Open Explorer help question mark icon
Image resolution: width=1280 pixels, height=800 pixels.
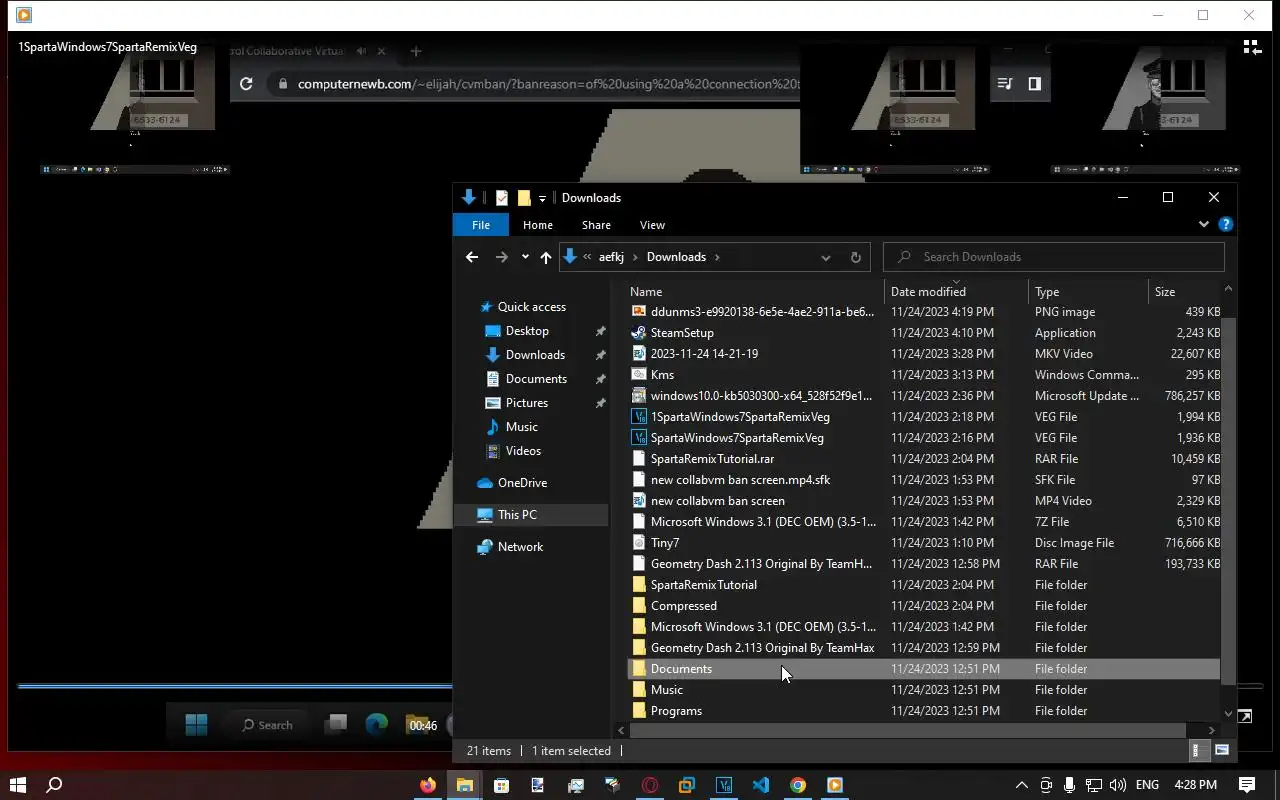[x=1225, y=224]
